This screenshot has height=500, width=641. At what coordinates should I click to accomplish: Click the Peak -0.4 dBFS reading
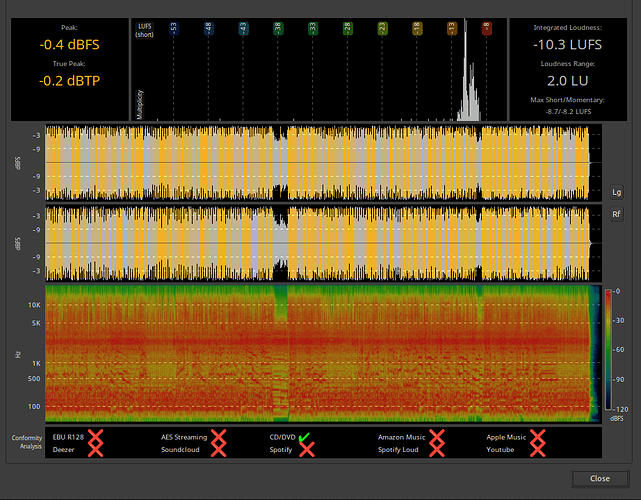[x=69, y=45]
